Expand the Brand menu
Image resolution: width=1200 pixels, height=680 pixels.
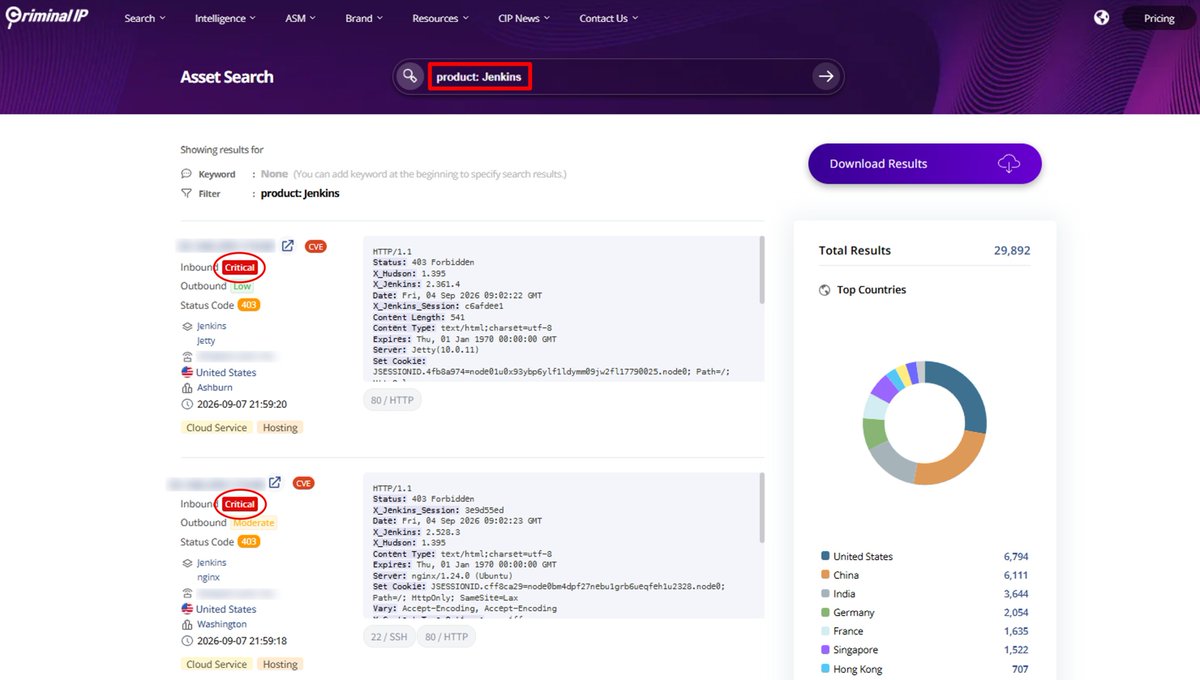365,18
